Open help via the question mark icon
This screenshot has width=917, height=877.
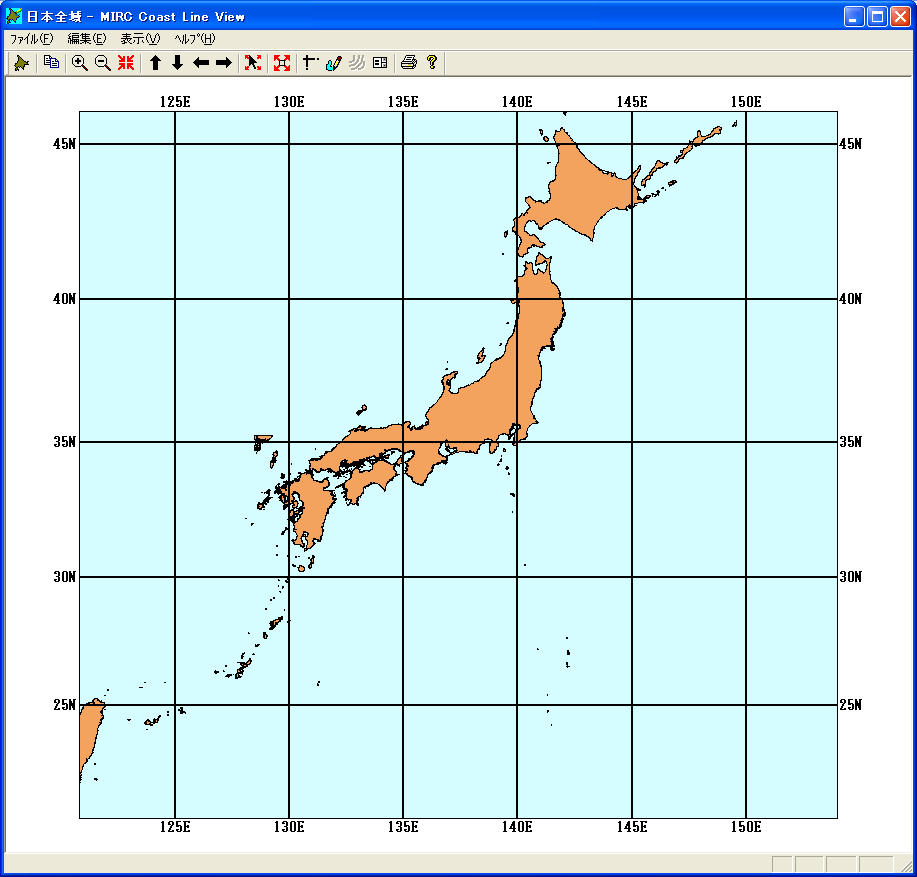coord(432,63)
